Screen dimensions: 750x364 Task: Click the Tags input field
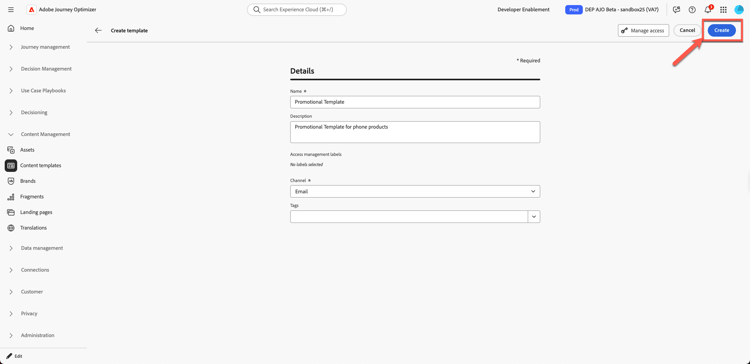[409, 217]
